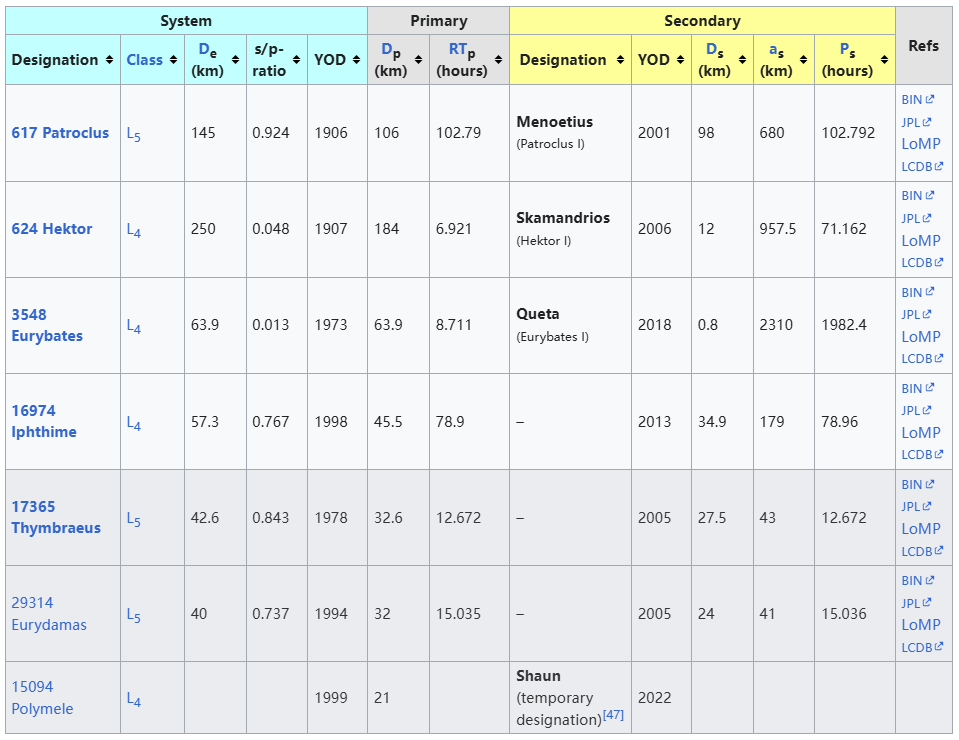Open the 617 Patroclus article link
Viewport: 959px width, 740px height.
pyautogui.click(x=60, y=133)
